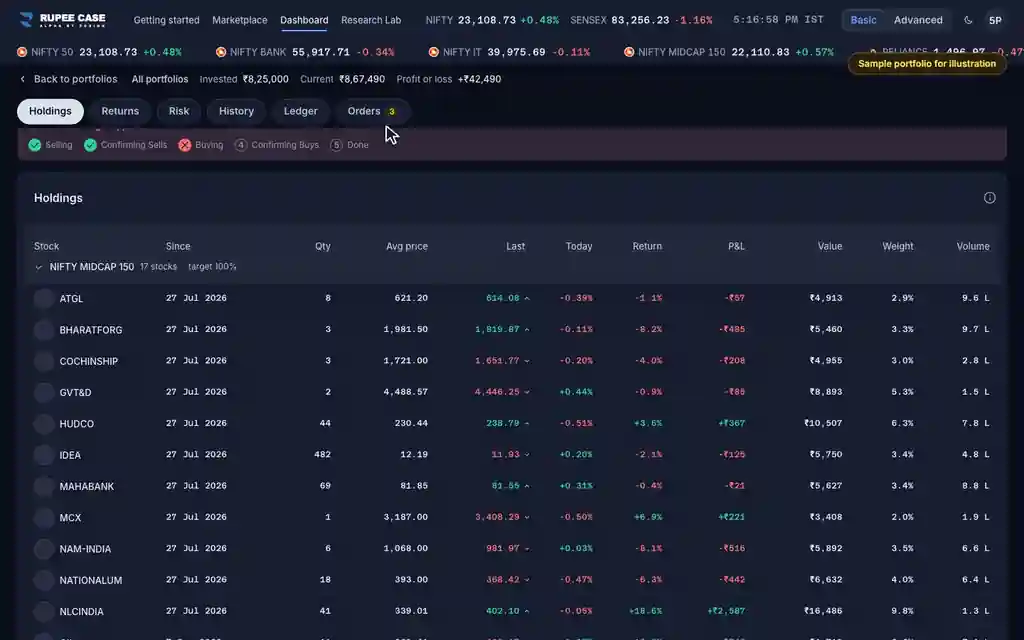
Task: Switch to Basic mode
Action: tap(863, 20)
